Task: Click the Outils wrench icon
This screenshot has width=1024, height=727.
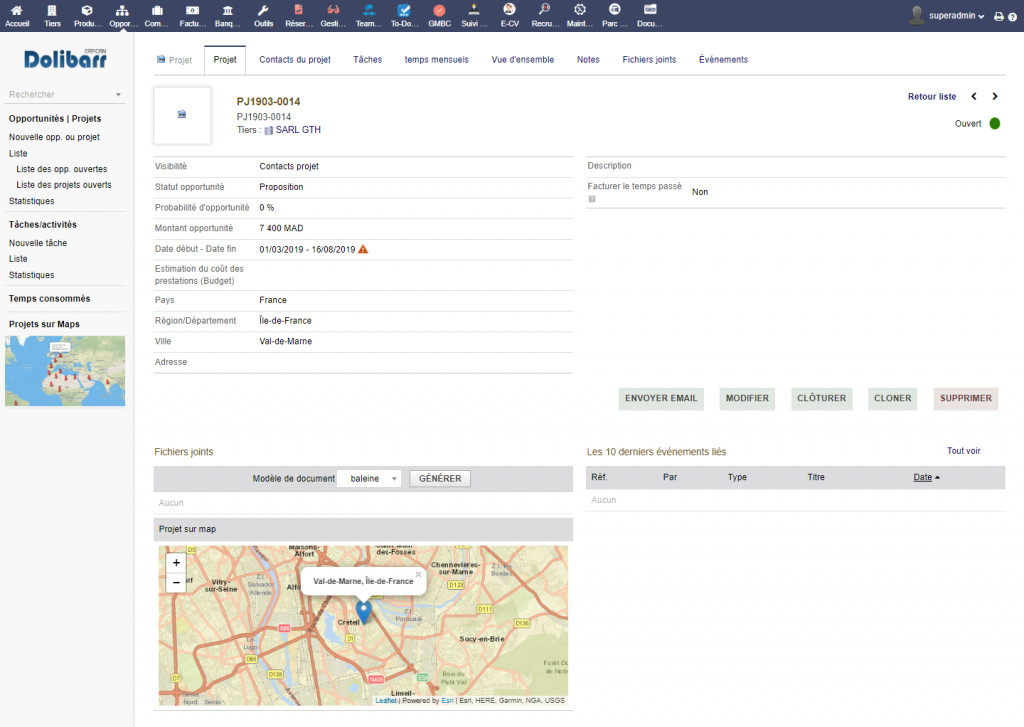Action: 263,10
